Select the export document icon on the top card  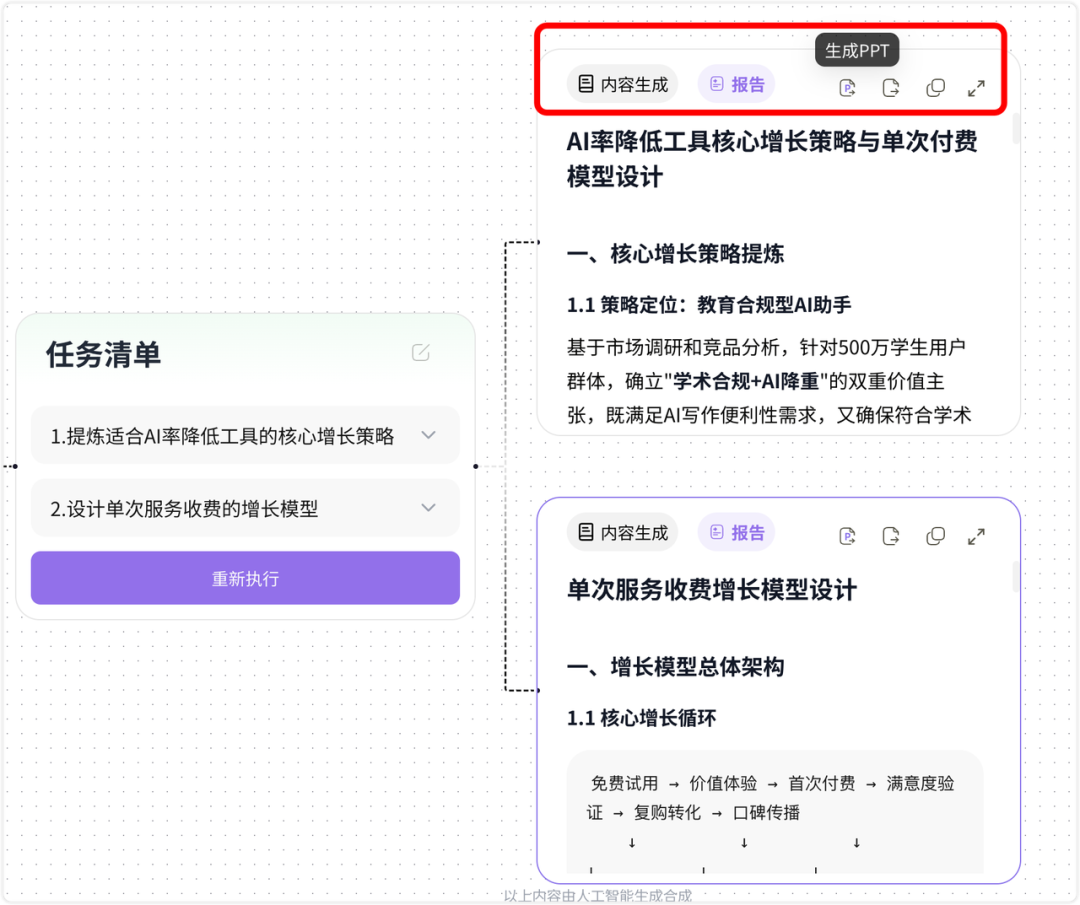pos(890,87)
